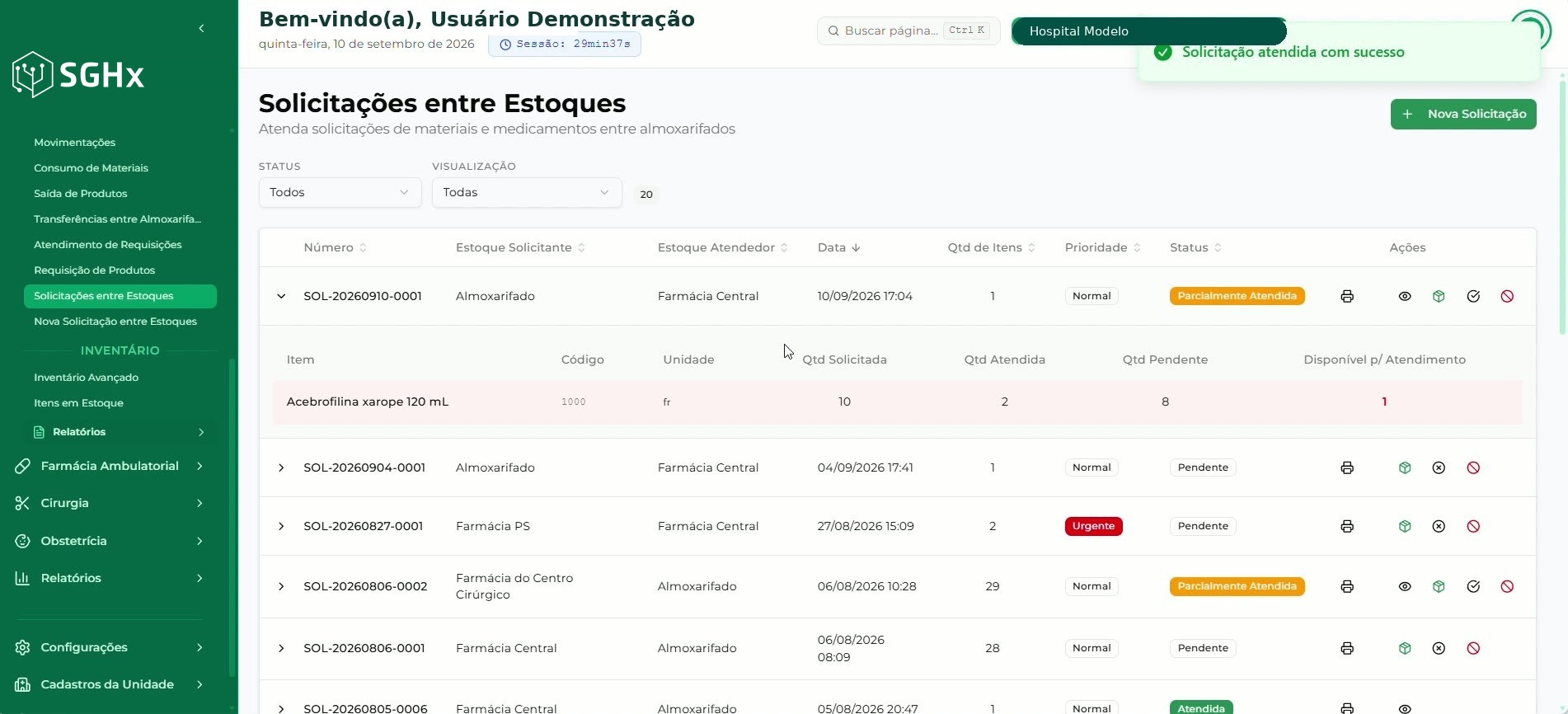Click the green success check icon in notification

click(x=1163, y=52)
